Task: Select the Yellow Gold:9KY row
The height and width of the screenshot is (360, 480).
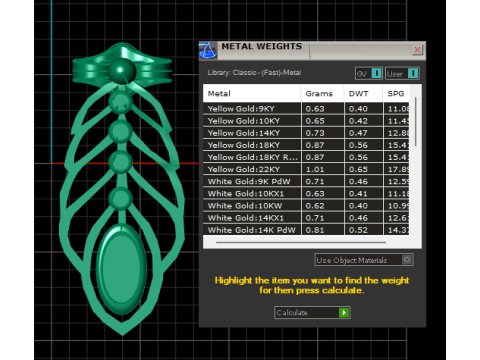Action: pos(306,109)
